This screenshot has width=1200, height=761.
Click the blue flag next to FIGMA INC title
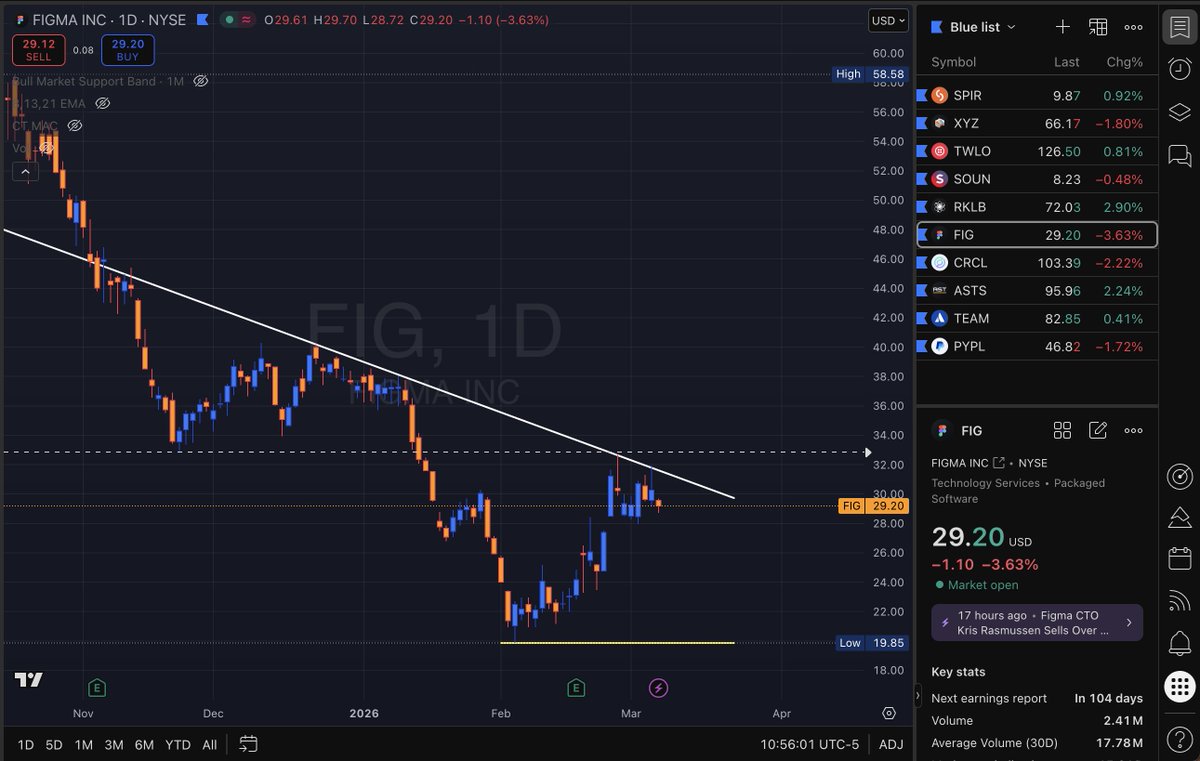tap(203, 19)
